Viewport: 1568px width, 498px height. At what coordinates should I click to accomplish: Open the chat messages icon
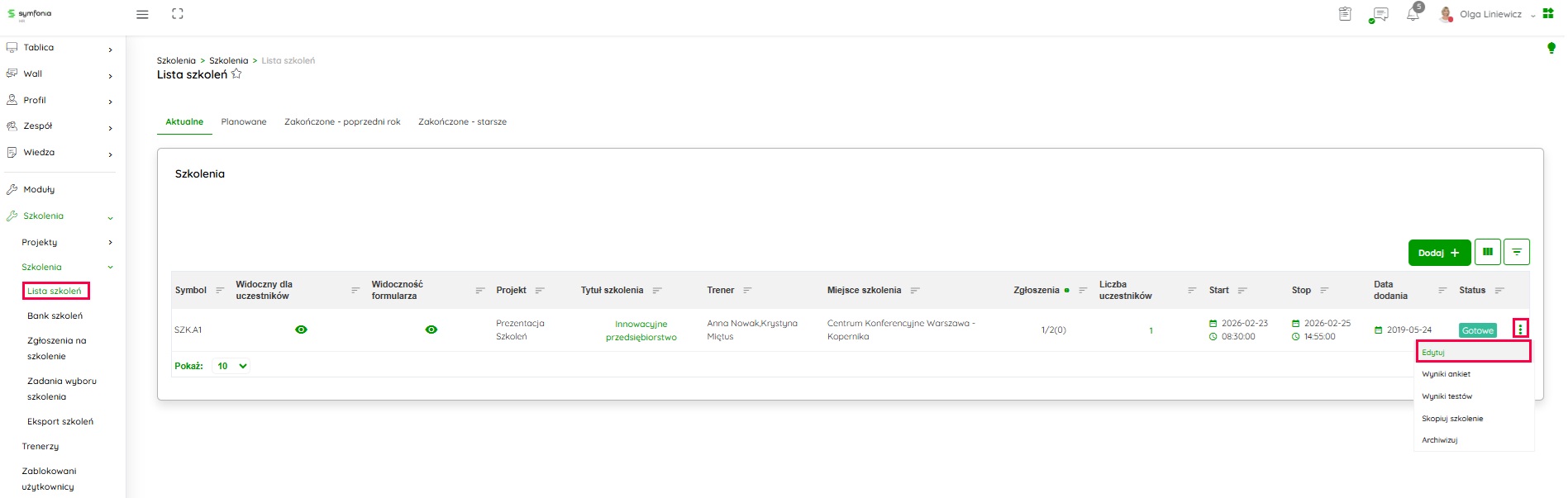1379,14
